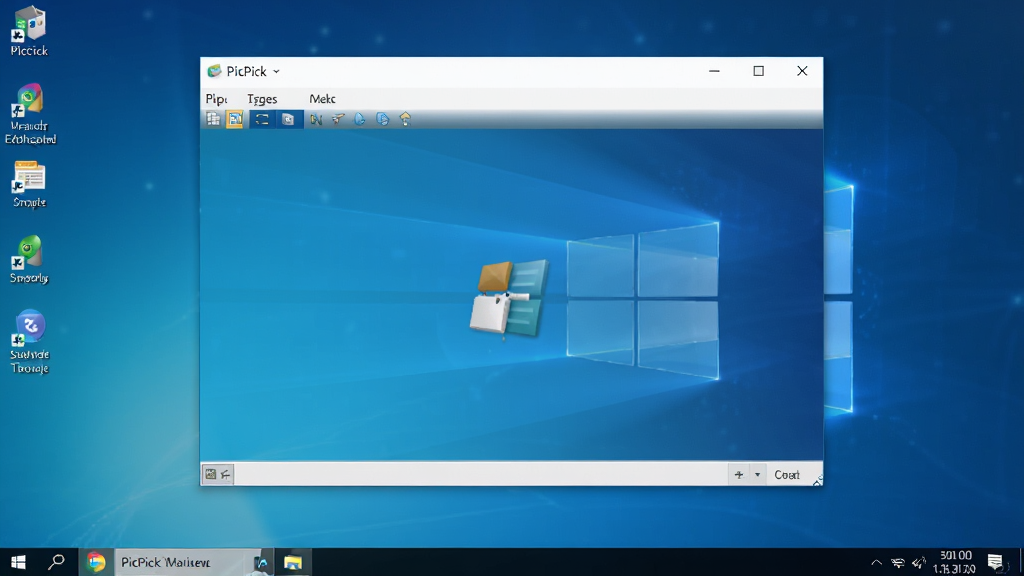Open the Tgges menu
The height and width of the screenshot is (576, 1024).
point(262,99)
